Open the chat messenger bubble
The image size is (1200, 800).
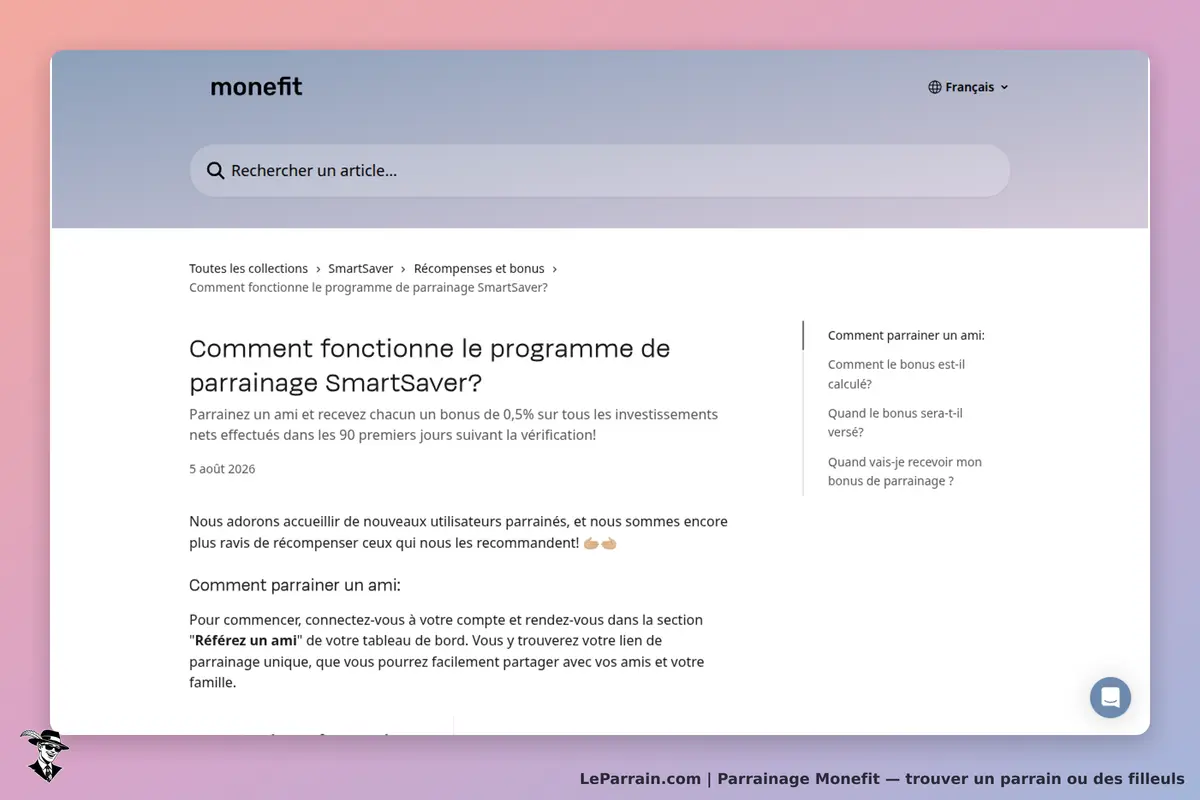1110,697
